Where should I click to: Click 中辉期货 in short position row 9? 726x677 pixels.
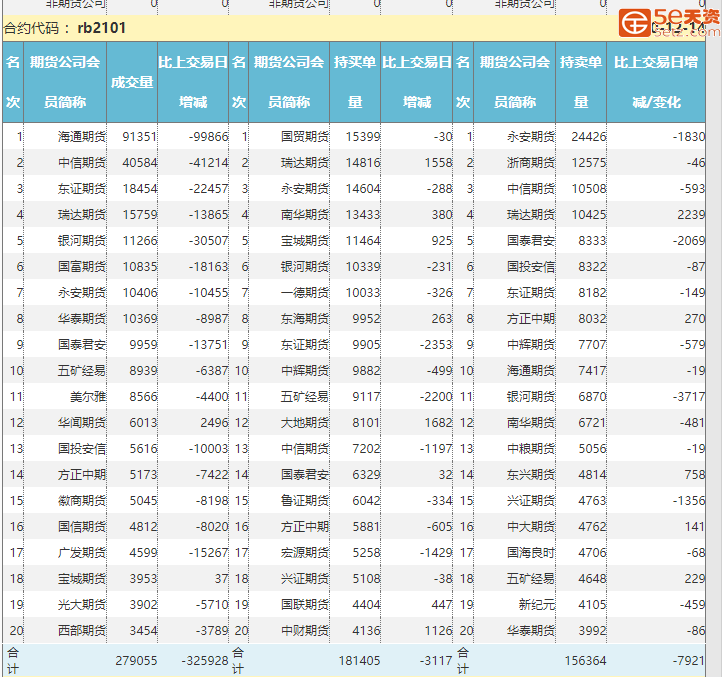point(531,345)
